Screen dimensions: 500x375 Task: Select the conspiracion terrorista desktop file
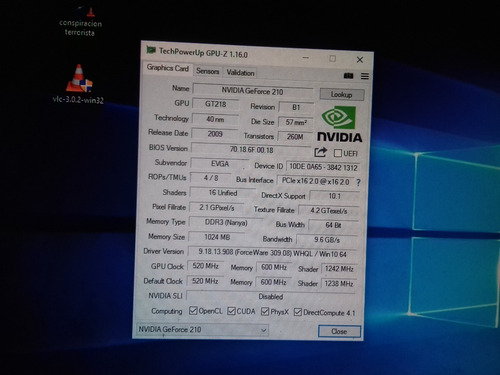point(80,22)
